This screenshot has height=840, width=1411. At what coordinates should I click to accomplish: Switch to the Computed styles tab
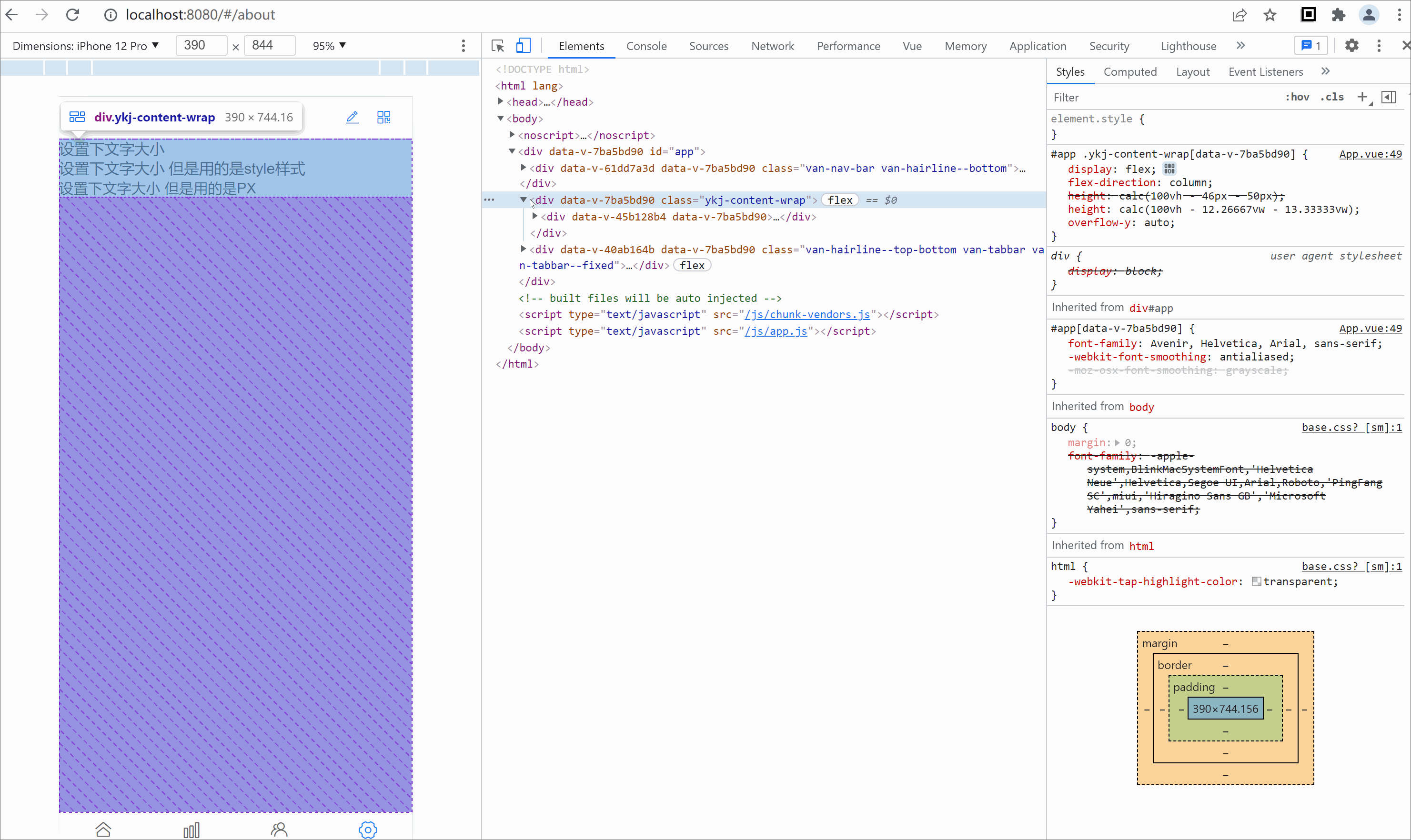[x=1129, y=72]
